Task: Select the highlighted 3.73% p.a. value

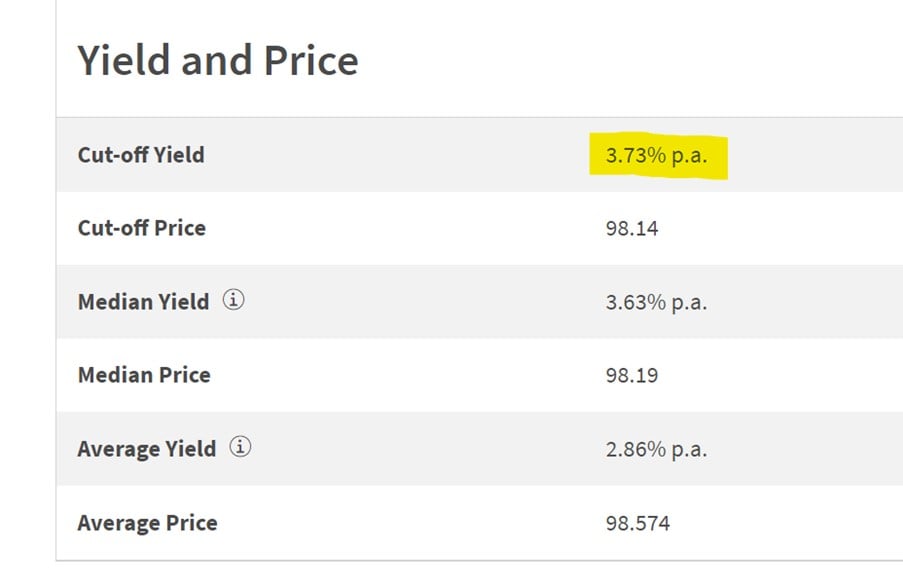Action: click(656, 155)
